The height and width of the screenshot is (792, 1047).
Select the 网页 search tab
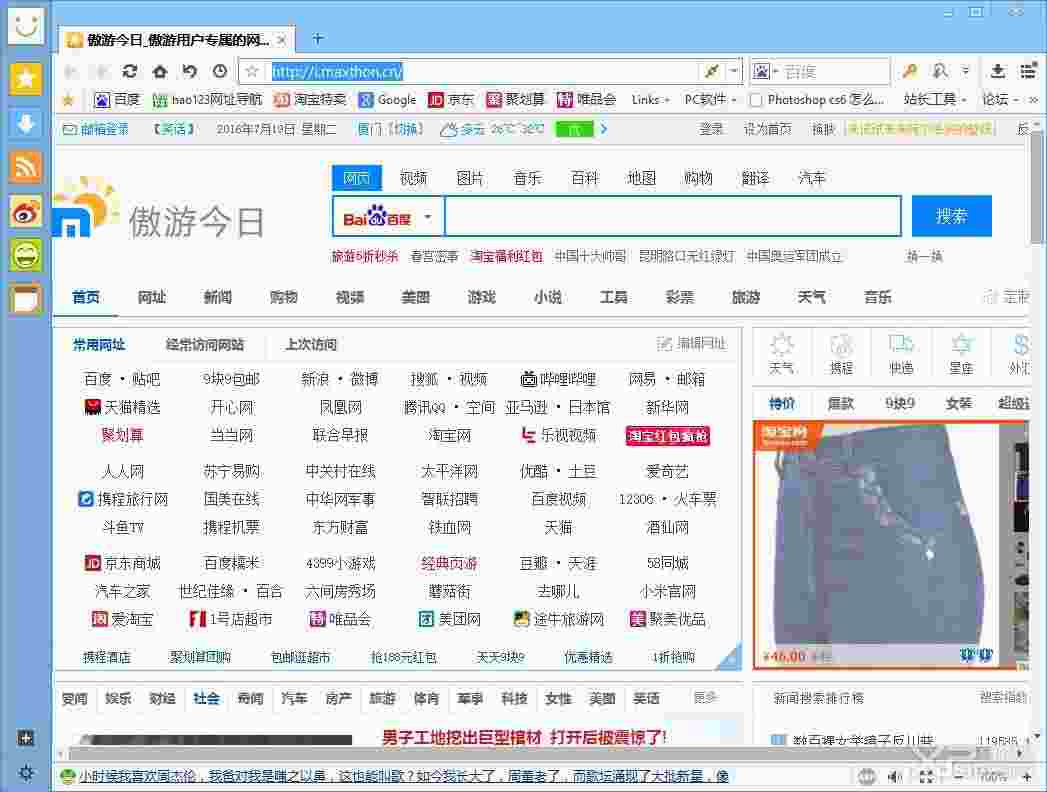click(x=357, y=178)
